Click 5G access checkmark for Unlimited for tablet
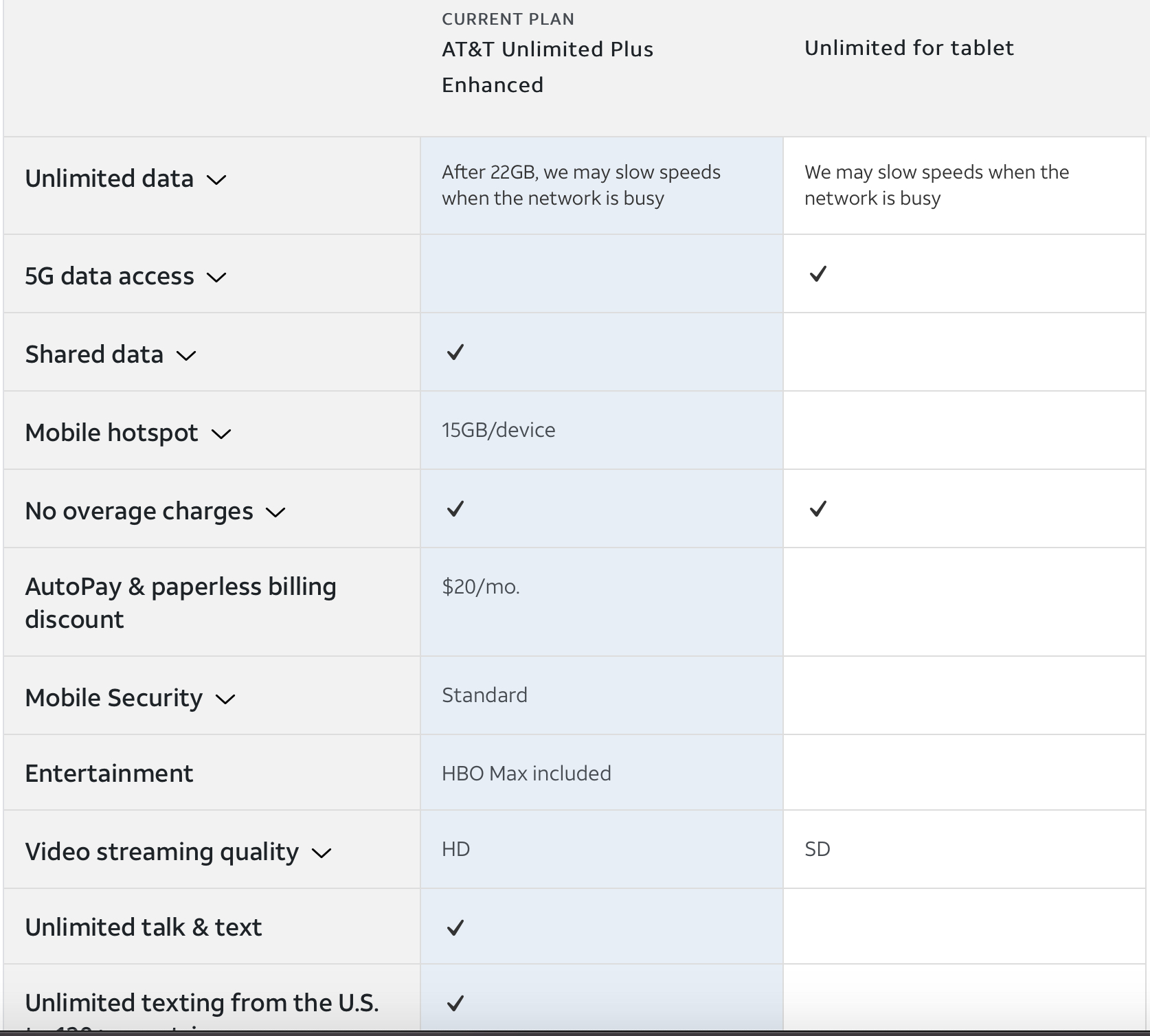The width and height of the screenshot is (1150, 1036). [818, 274]
